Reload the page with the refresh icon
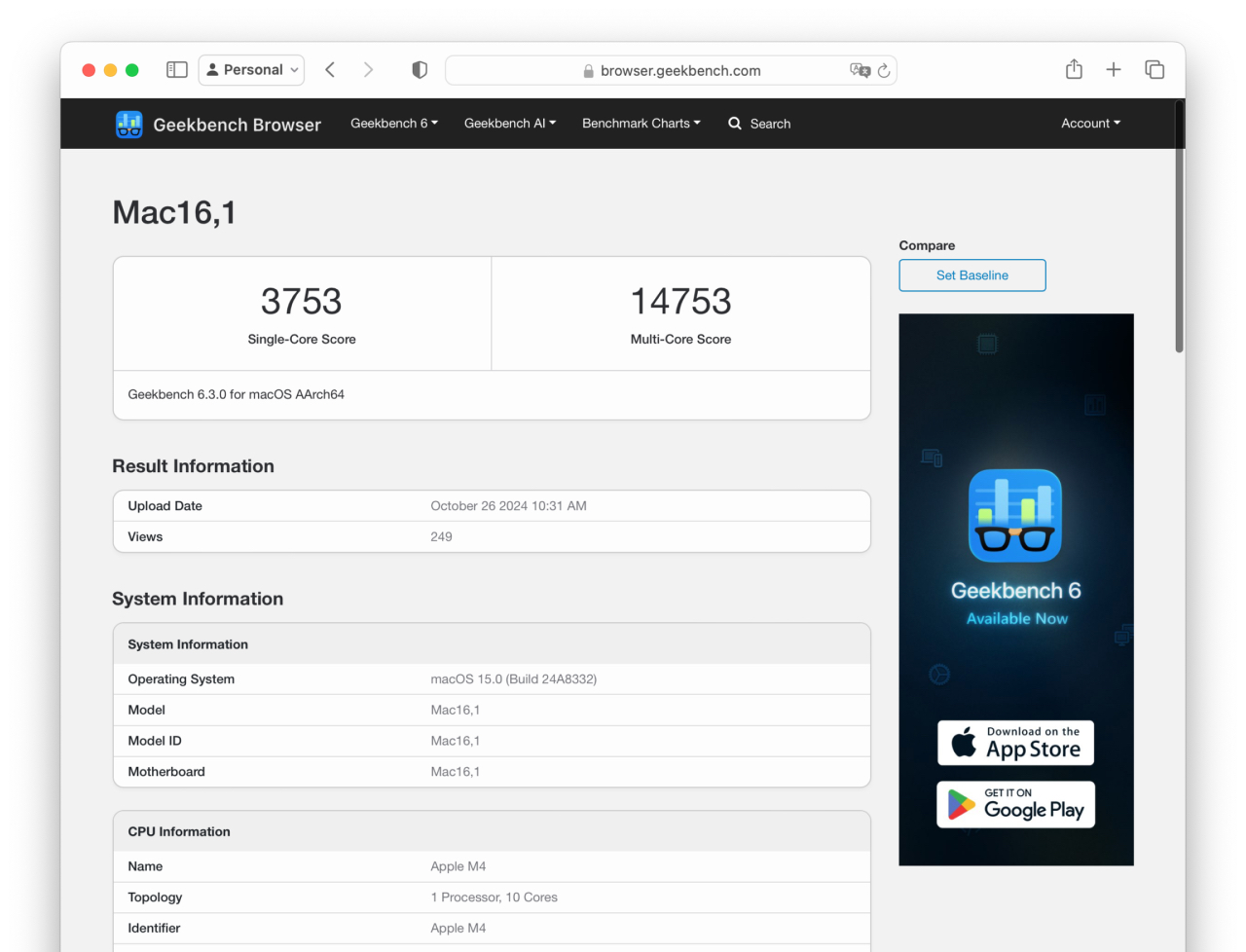The height and width of the screenshot is (952, 1246). pyautogui.click(x=884, y=70)
